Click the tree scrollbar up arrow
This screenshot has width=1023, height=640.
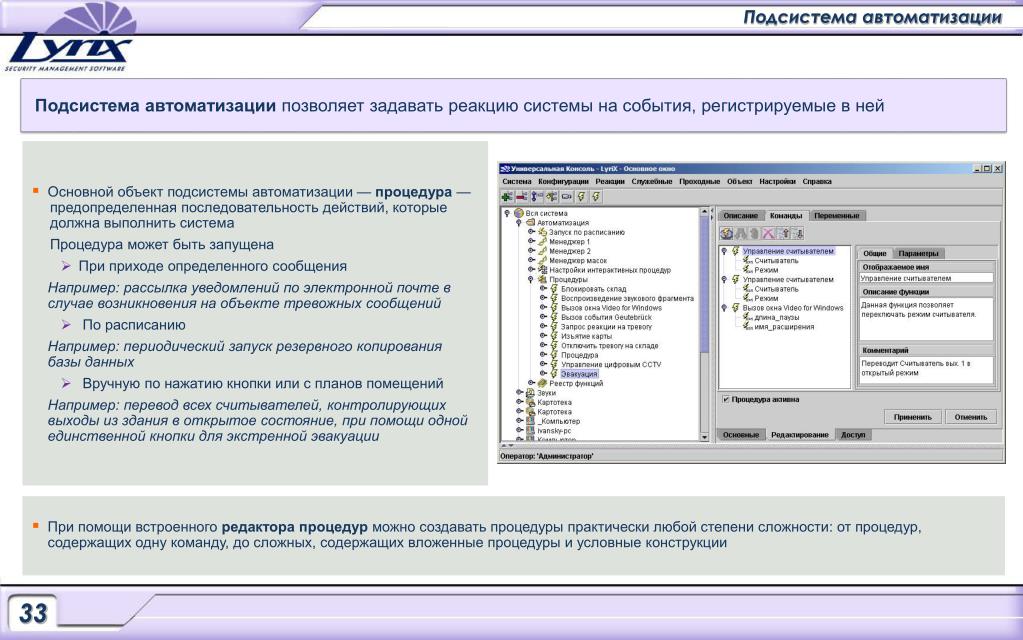click(x=704, y=212)
